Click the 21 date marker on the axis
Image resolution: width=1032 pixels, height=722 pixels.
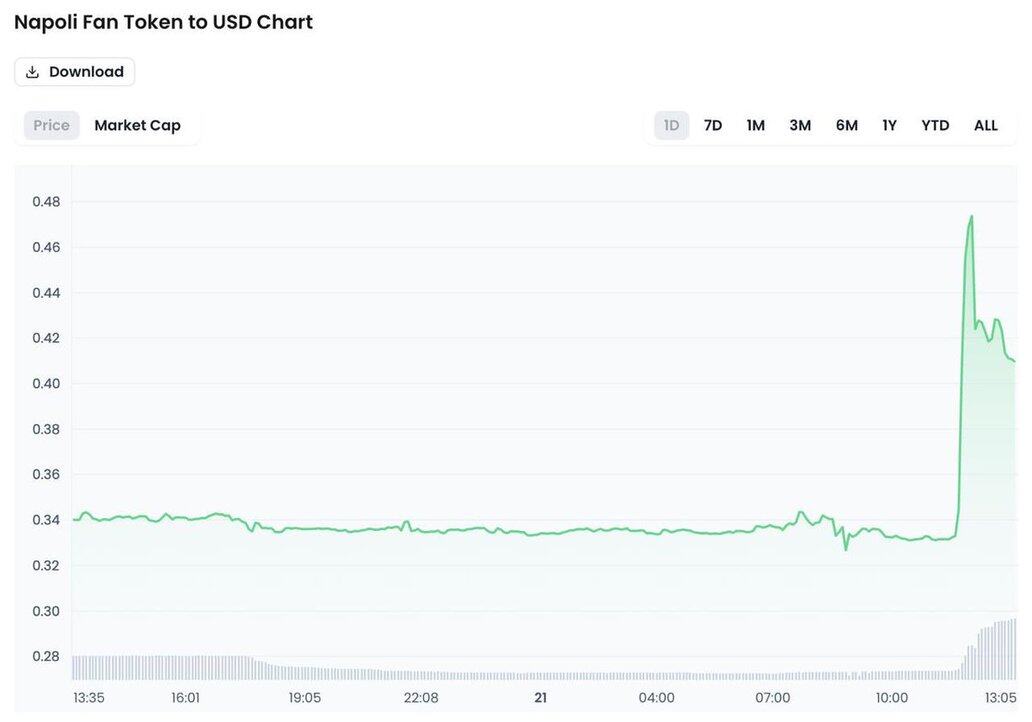[540, 698]
